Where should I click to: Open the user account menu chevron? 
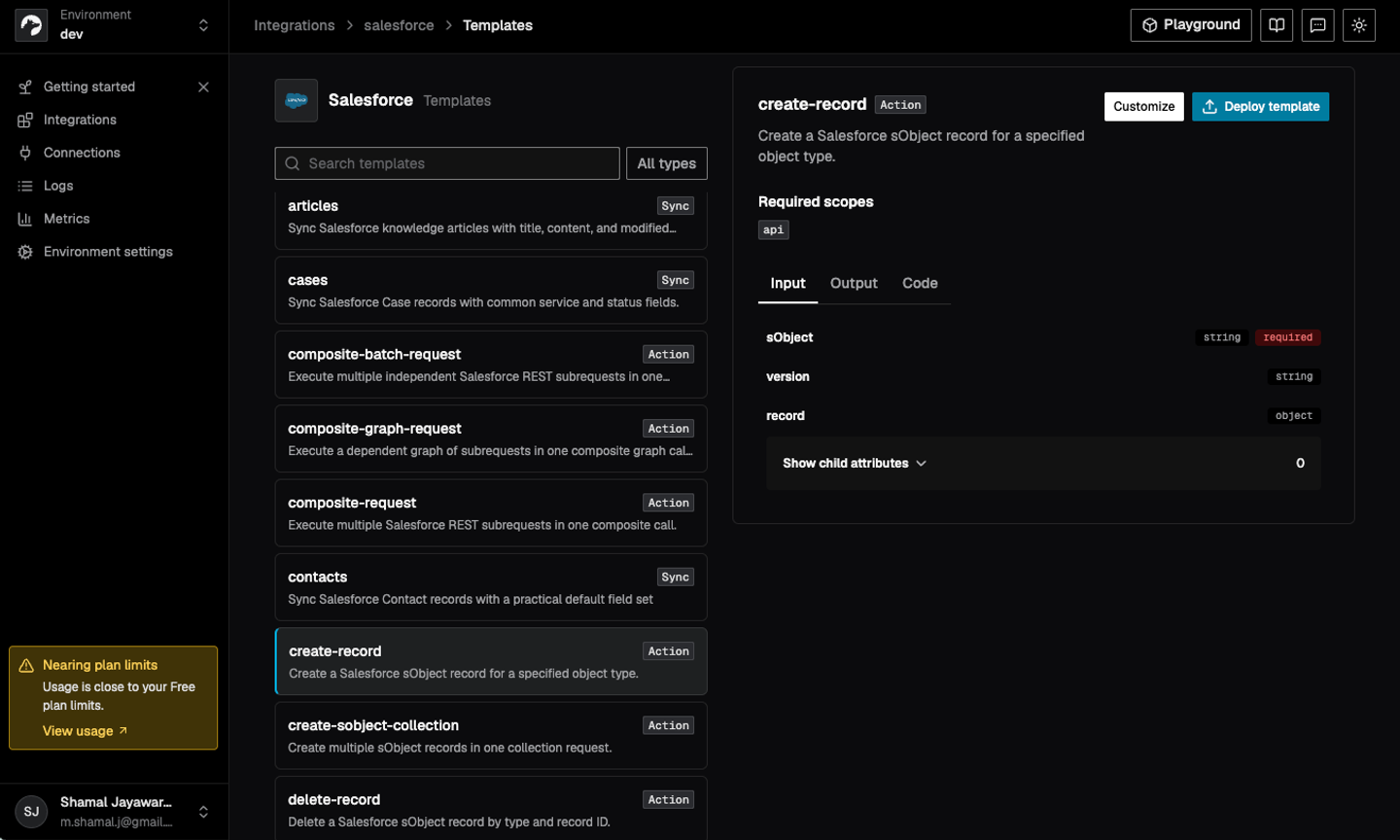pos(203,811)
